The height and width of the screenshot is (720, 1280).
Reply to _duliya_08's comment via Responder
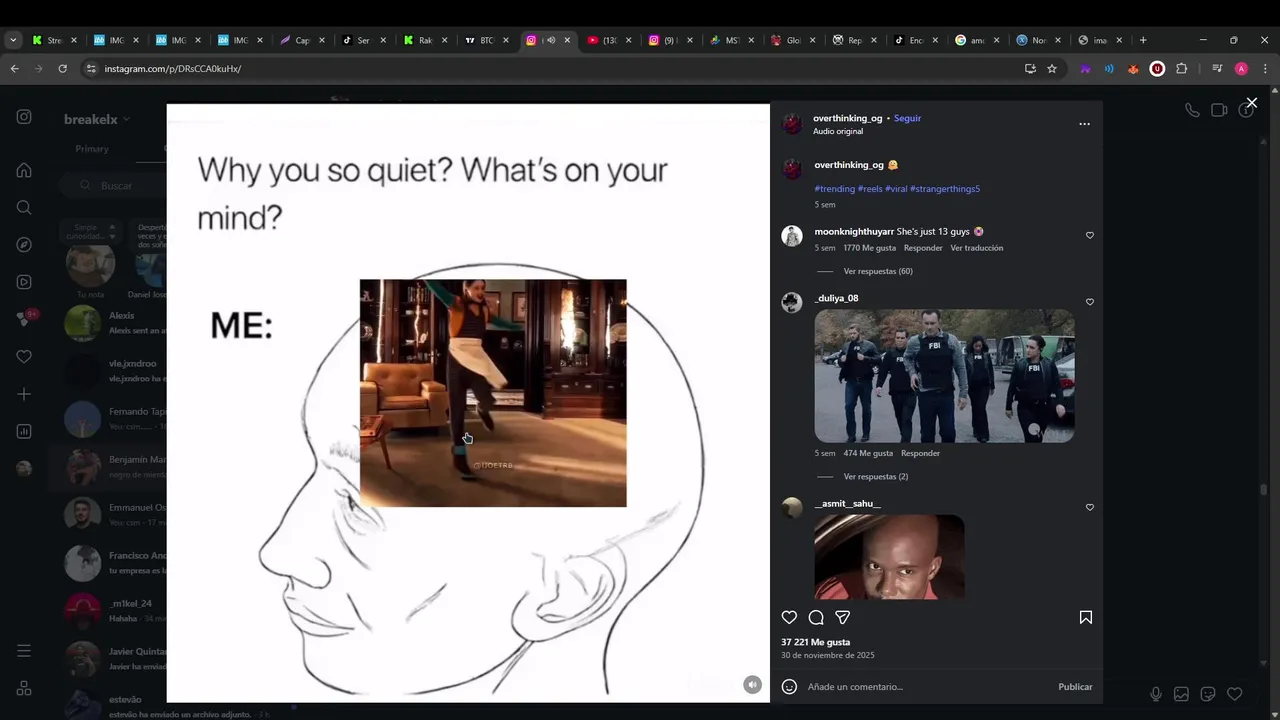click(920, 453)
